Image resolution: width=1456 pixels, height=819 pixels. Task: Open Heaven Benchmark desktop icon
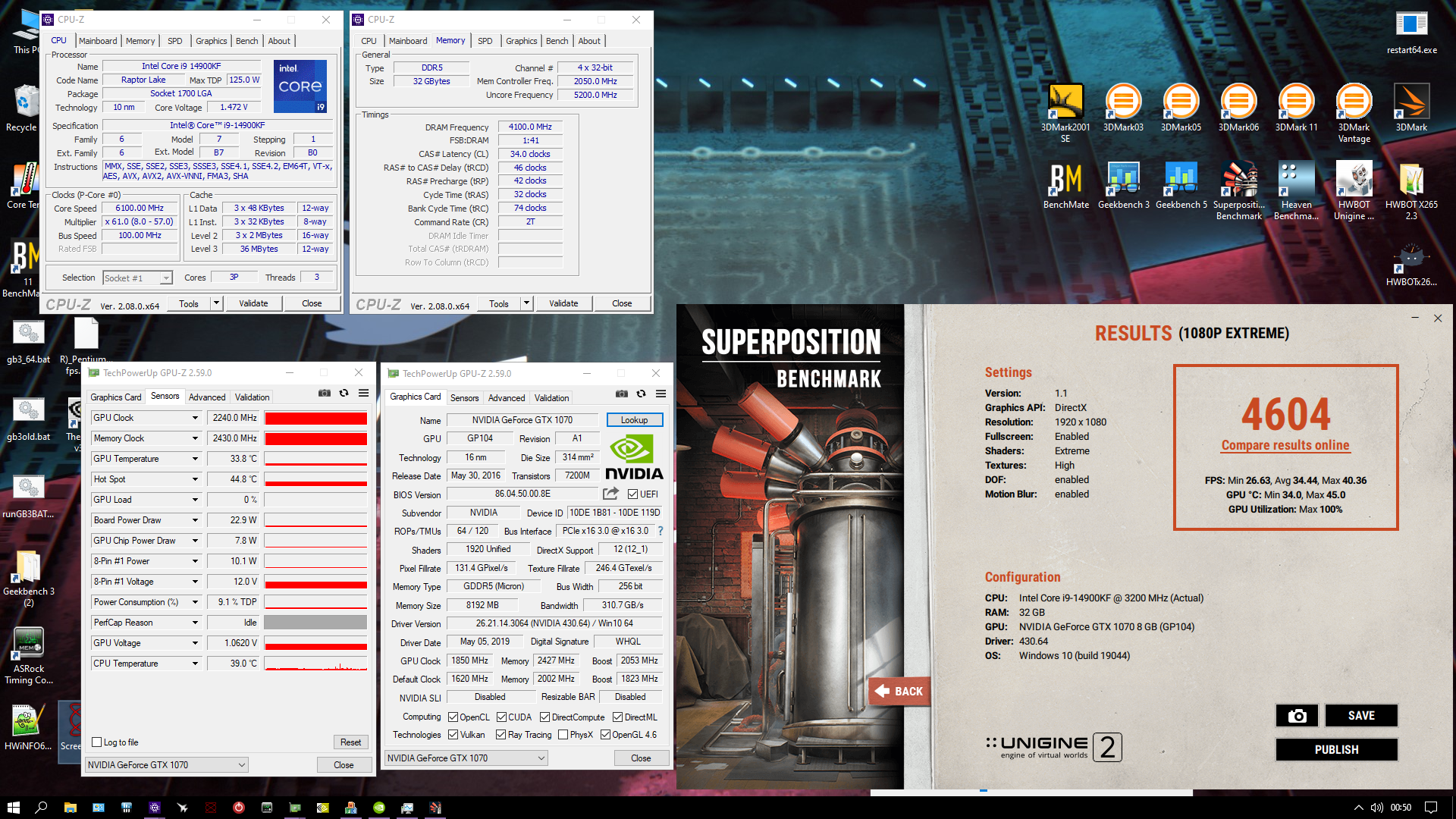click(x=1296, y=191)
